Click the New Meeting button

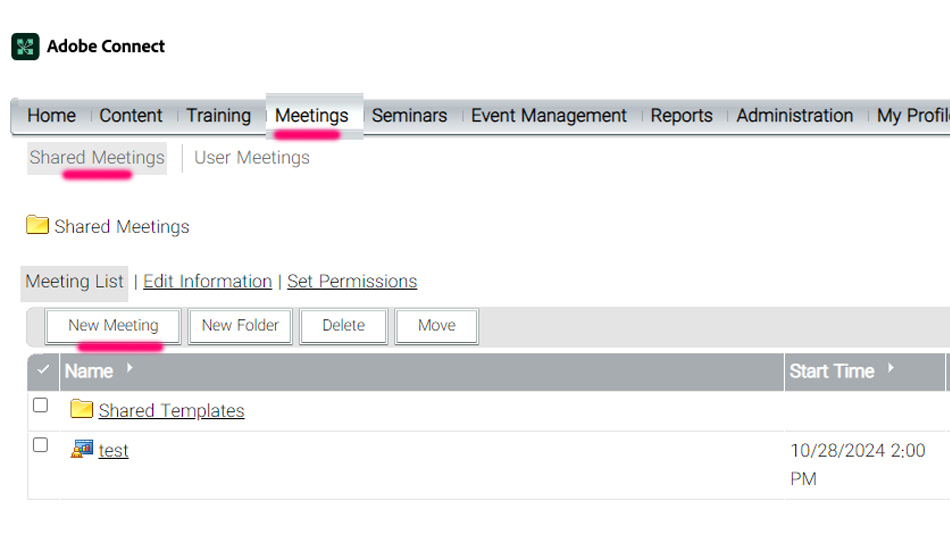point(113,326)
